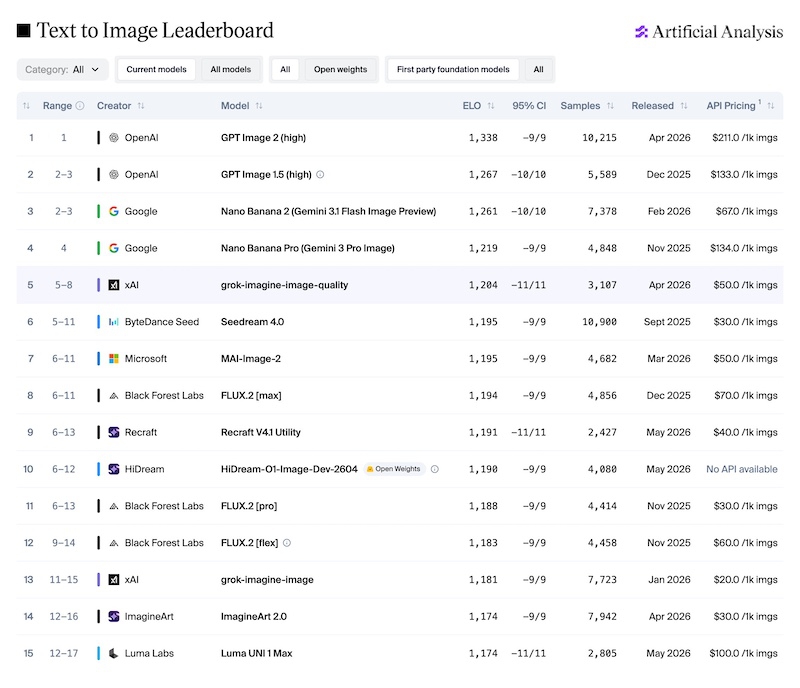Viewport: 800px width, 688px height.
Task: Select the All option after First party foundation models
Action: [538, 69]
